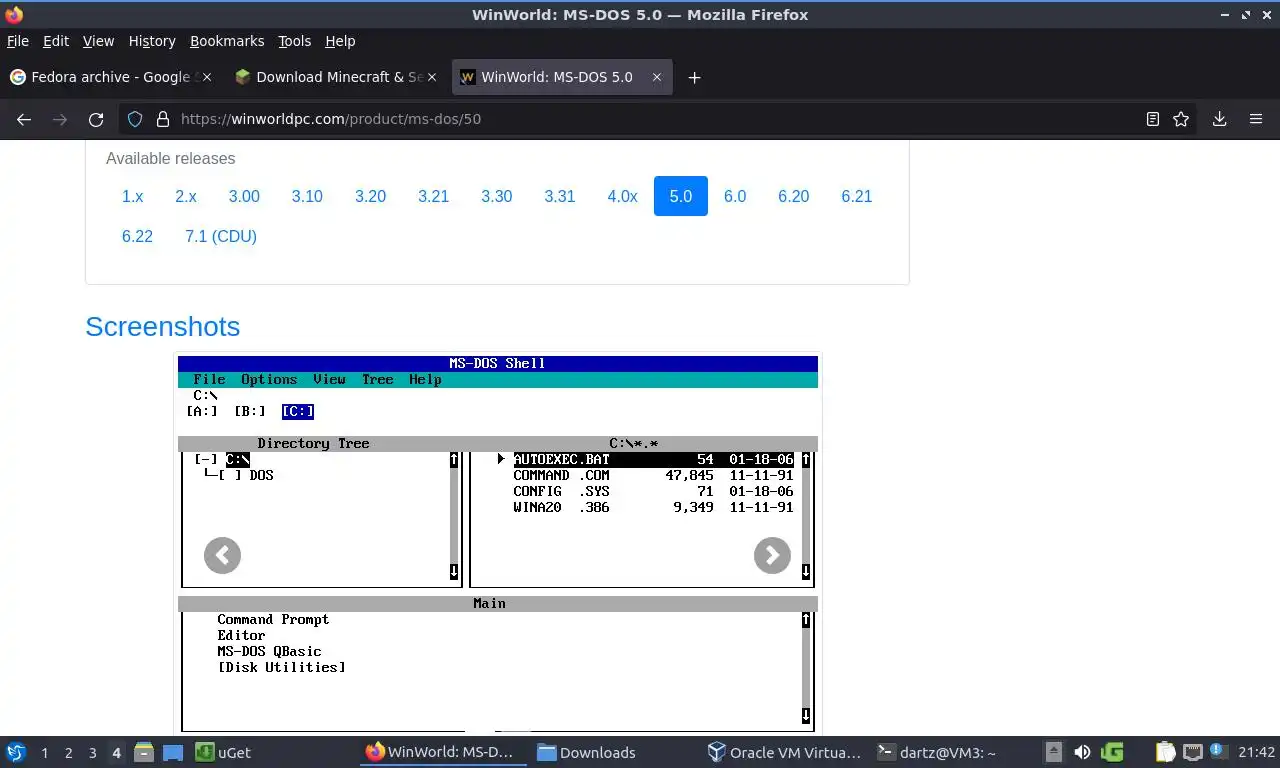Image resolution: width=1280 pixels, height=768 pixels.
Task: Click the show desktop icon in taskbar
Action: click(173, 752)
